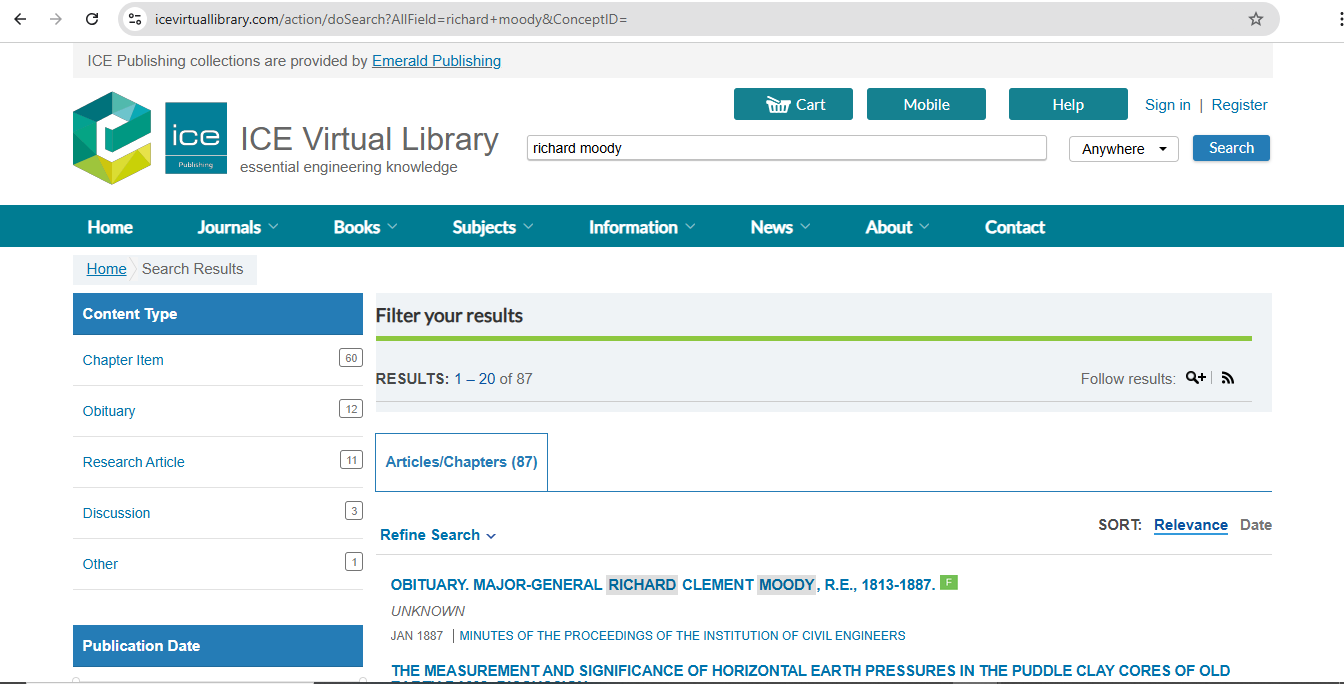Viewport: 1344px width, 684px height.
Task: Expand the Refine Search option
Action: (438, 535)
